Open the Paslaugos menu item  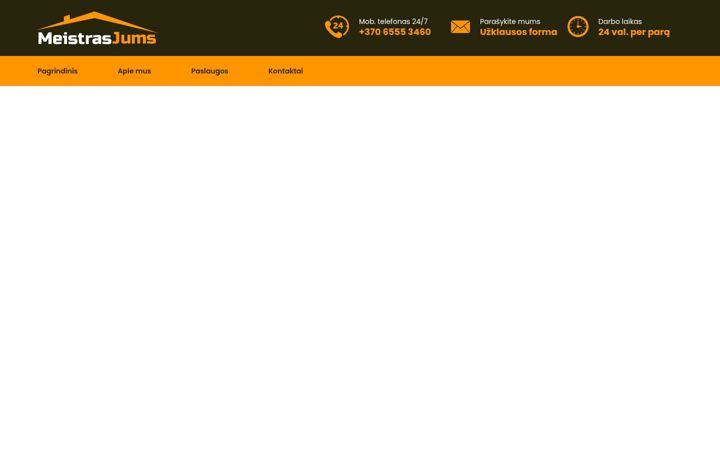click(209, 71)
